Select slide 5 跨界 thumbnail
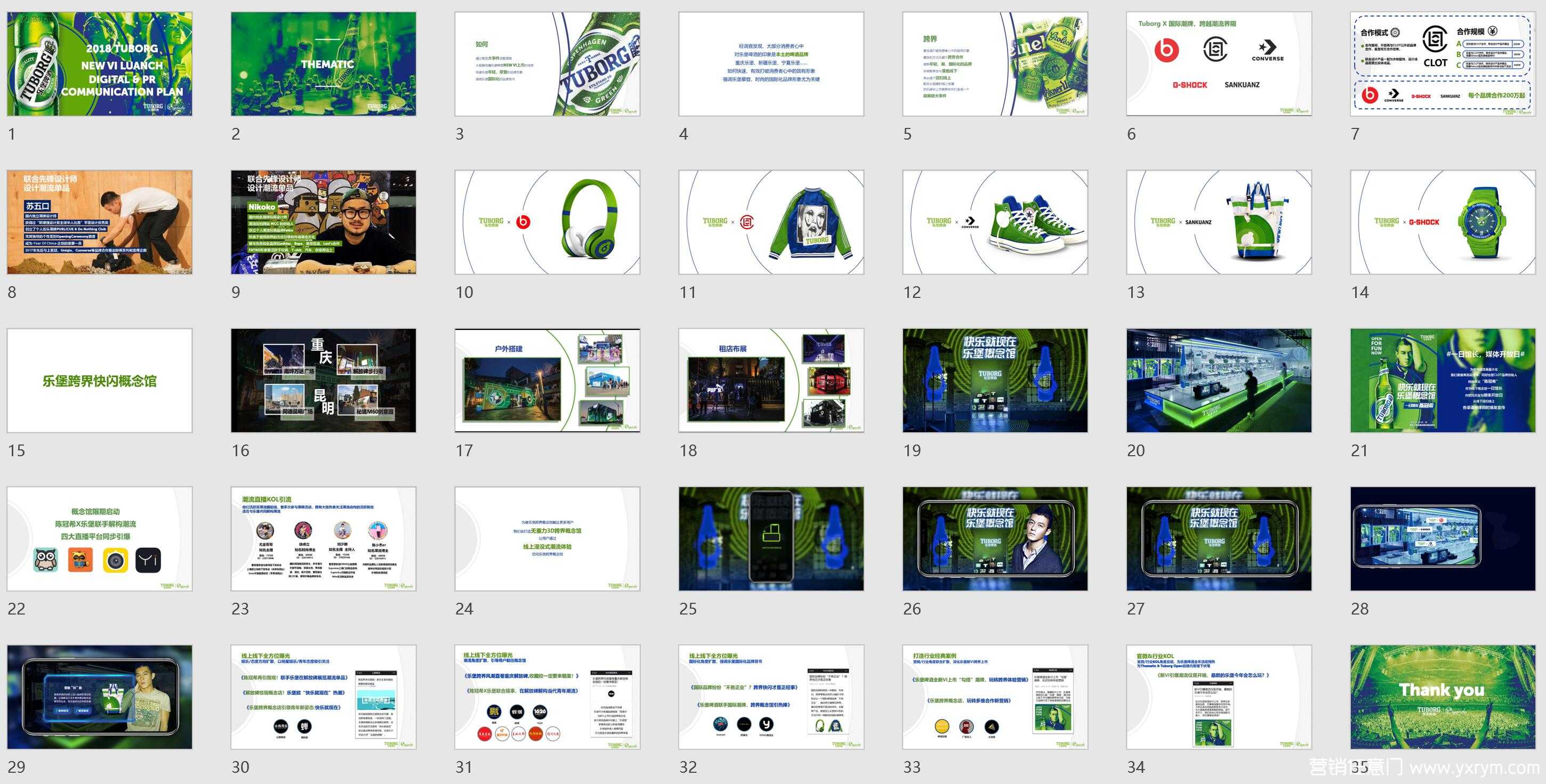Screen dimensions: 1546x784 pos(995,63)
